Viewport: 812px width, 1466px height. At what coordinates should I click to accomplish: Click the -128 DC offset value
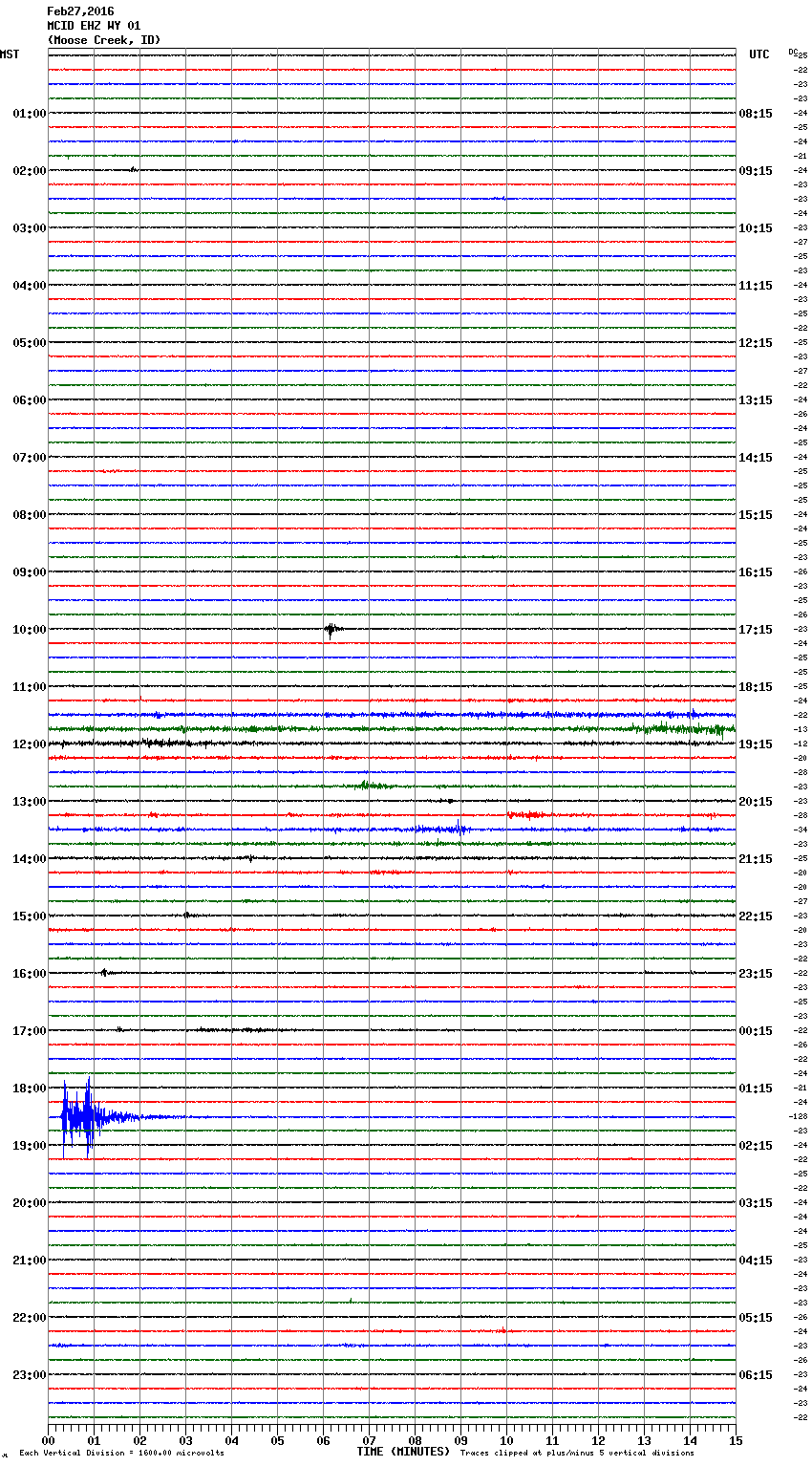click(x=799, y=1116)
